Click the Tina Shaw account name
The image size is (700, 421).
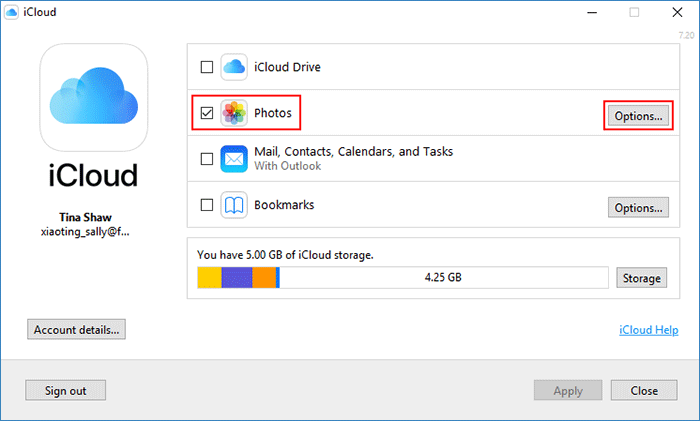coord(85,217)
